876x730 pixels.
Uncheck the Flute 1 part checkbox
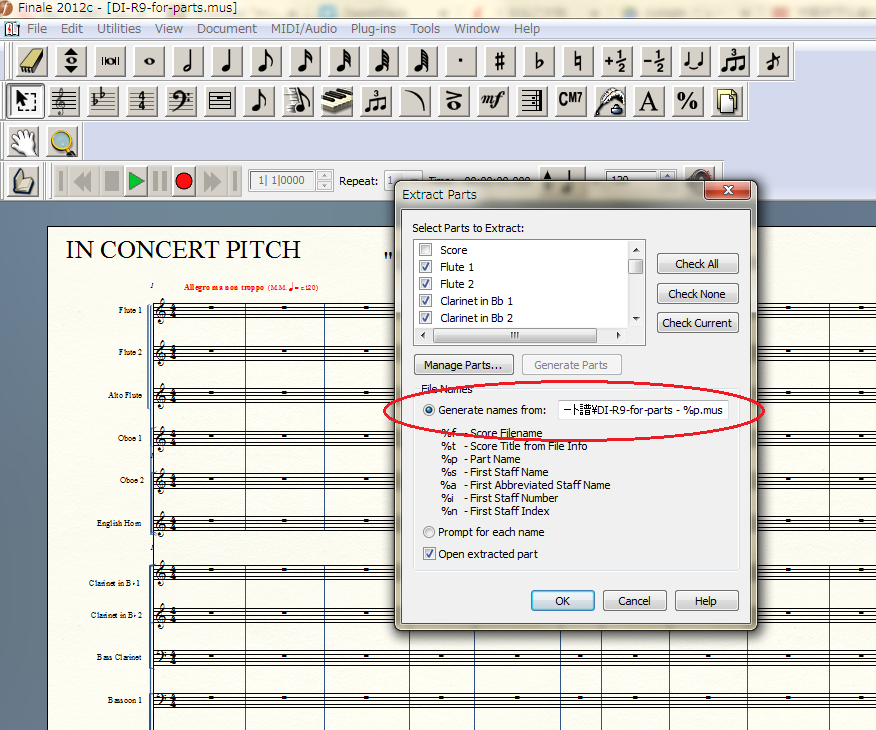[x=426, y=267]
